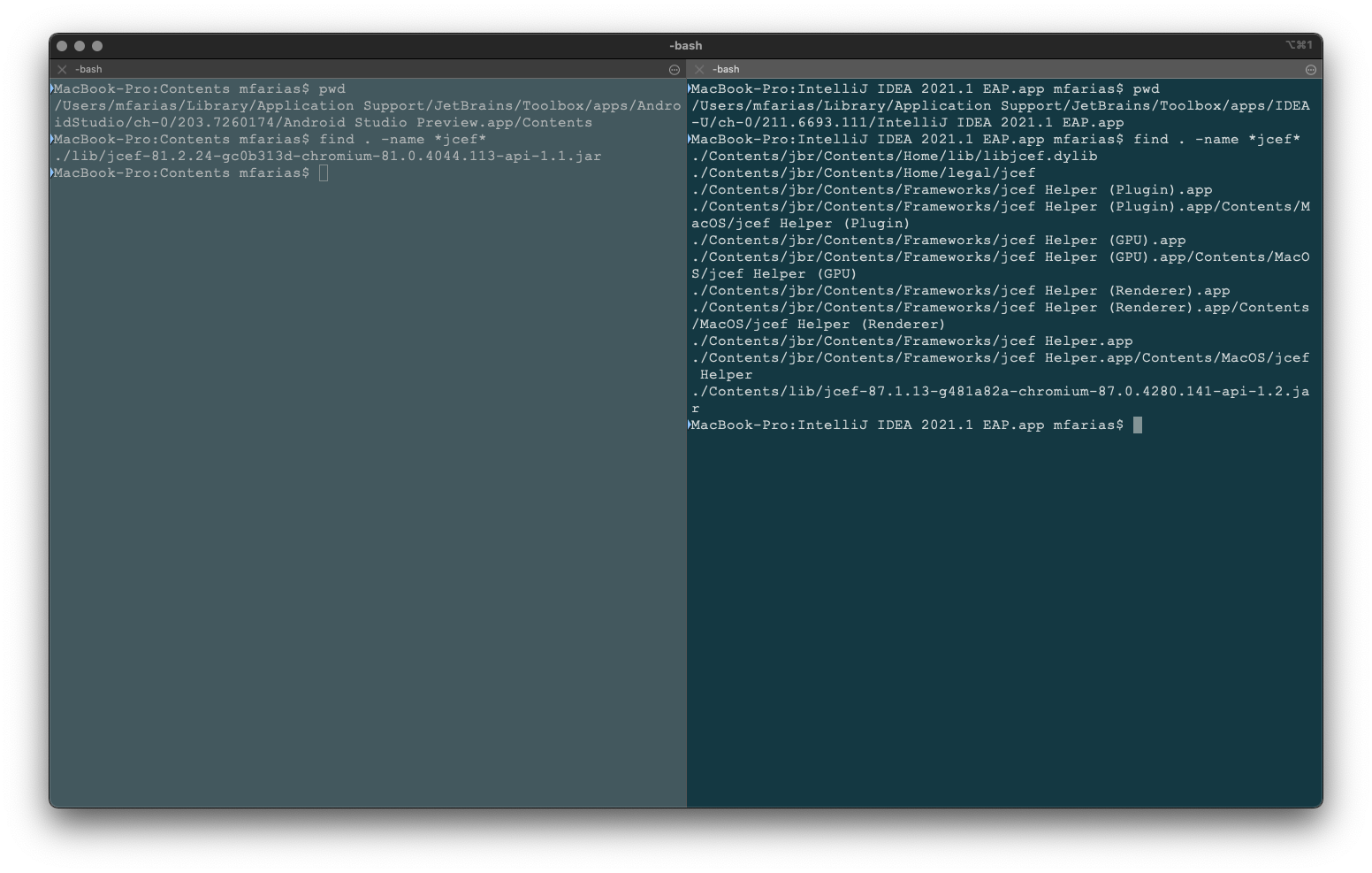Close the left -bash pane
This screenshot has width=1372, height=873.
tap(62, 69)
